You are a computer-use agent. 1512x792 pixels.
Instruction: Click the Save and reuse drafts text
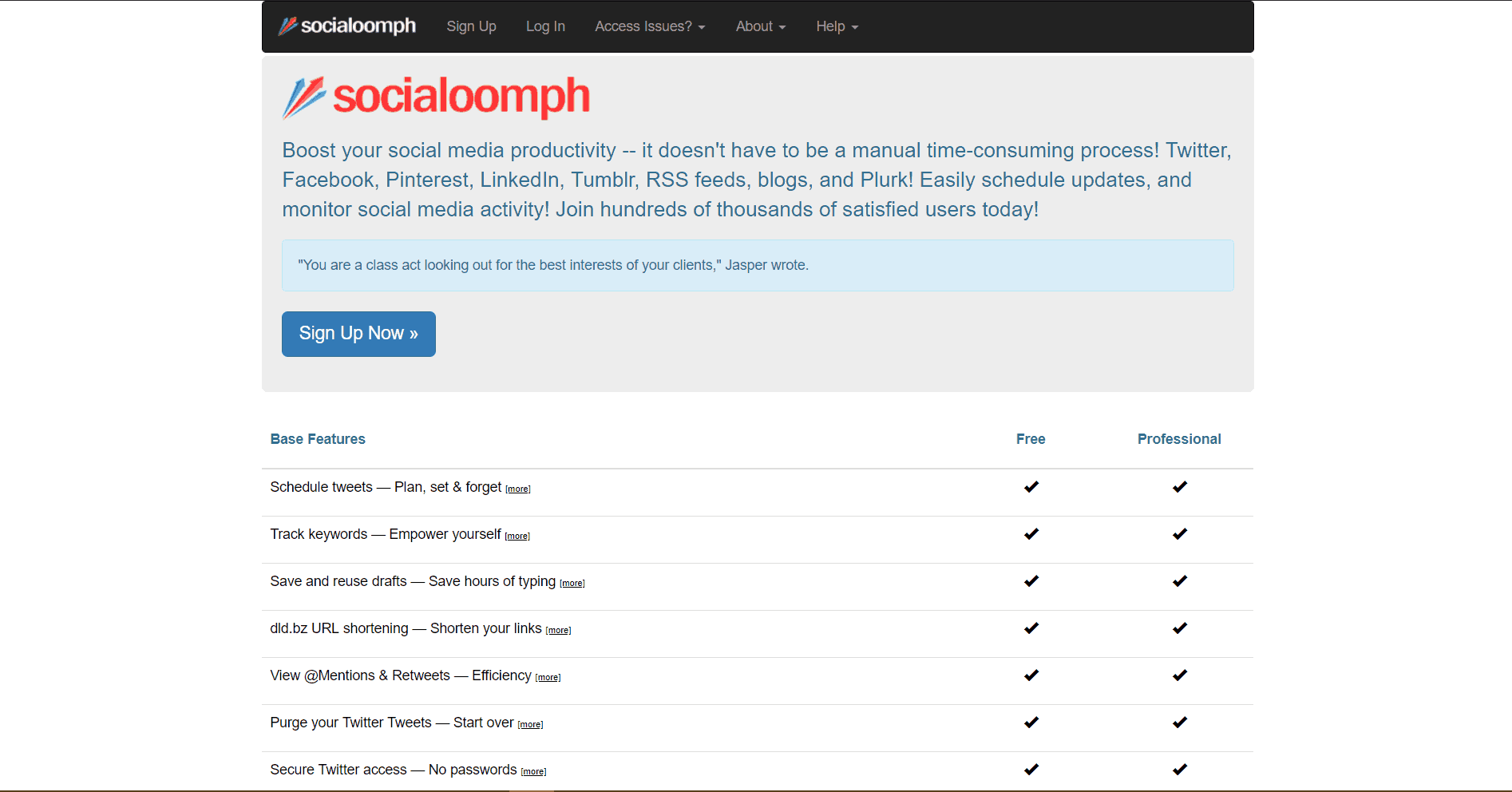pos(413,581)
